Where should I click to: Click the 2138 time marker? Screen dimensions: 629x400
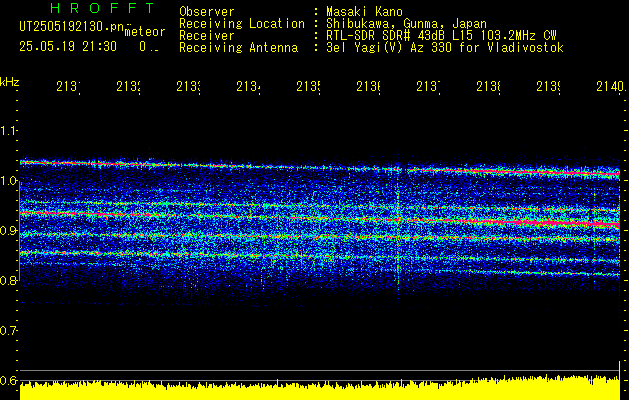coord(489,87)
